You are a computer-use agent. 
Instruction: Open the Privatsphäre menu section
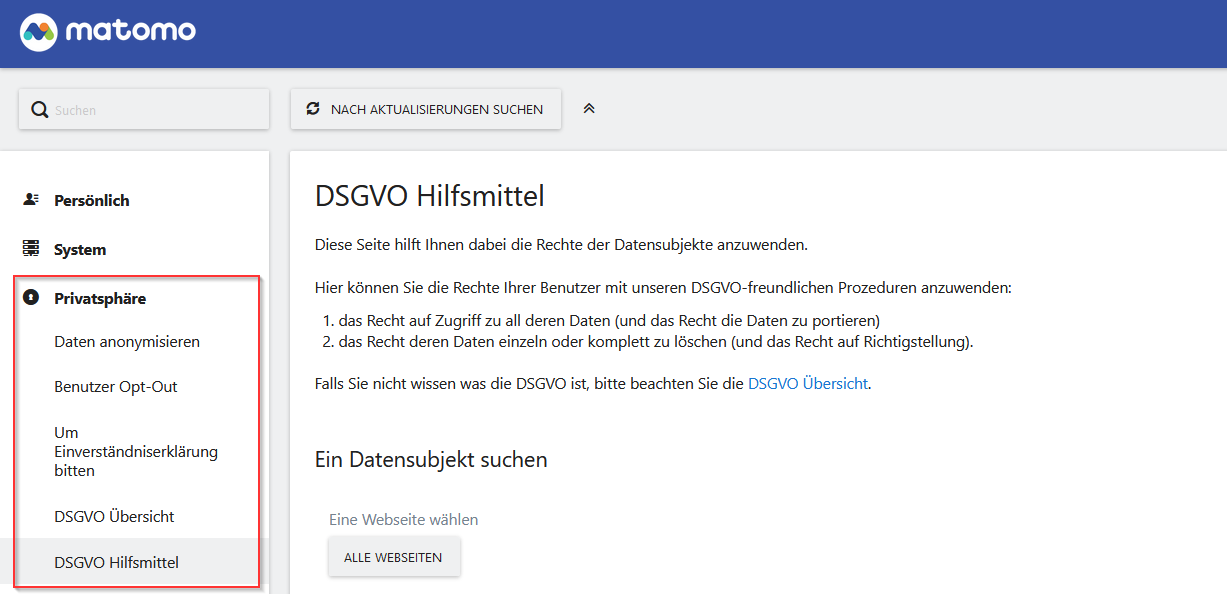(100, 298)
